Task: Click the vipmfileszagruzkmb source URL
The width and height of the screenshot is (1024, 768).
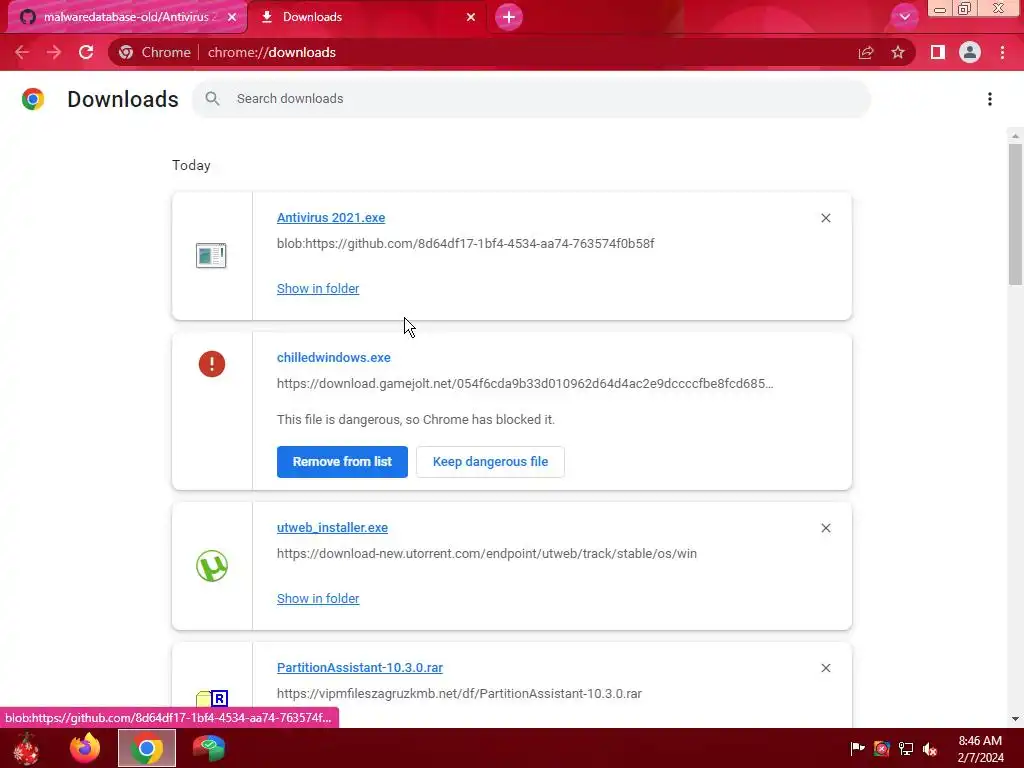Action: [x=459, y=694]
